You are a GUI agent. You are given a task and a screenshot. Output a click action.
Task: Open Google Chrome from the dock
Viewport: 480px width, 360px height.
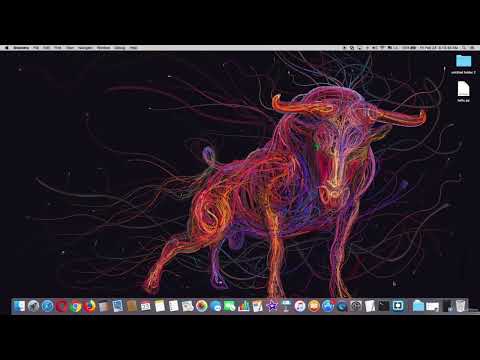(x=76, y=306)
